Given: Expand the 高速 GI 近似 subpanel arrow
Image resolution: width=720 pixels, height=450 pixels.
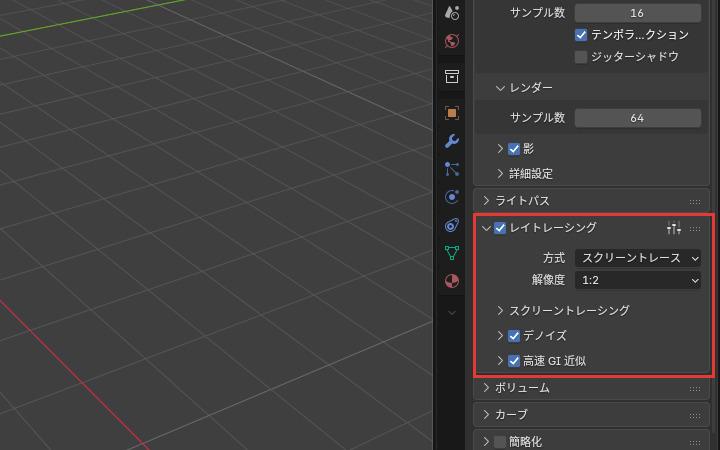Looking at the screenshot, I should [x=500, y=361].
